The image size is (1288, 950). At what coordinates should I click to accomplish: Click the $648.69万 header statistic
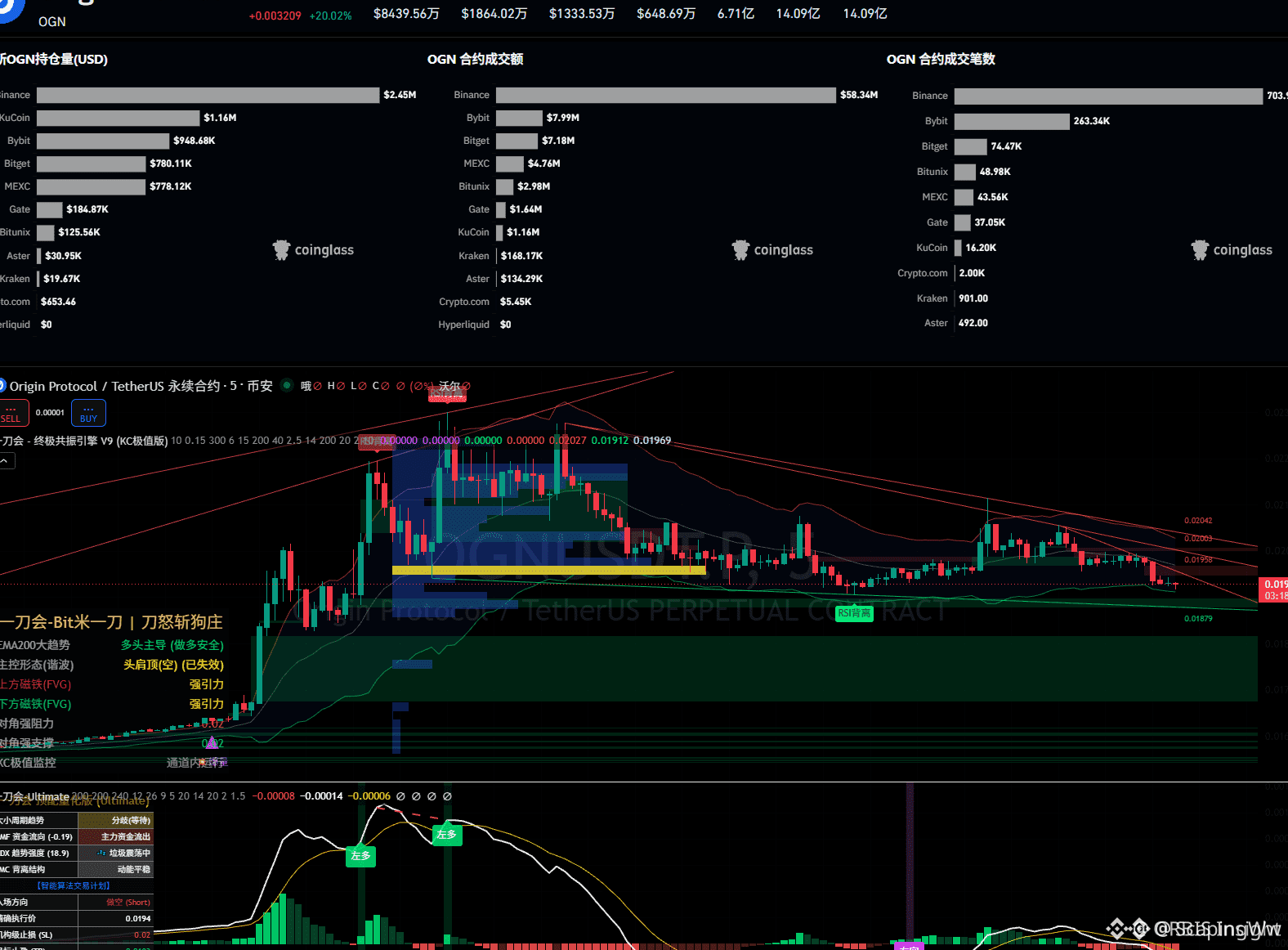(x=666, y=14)
